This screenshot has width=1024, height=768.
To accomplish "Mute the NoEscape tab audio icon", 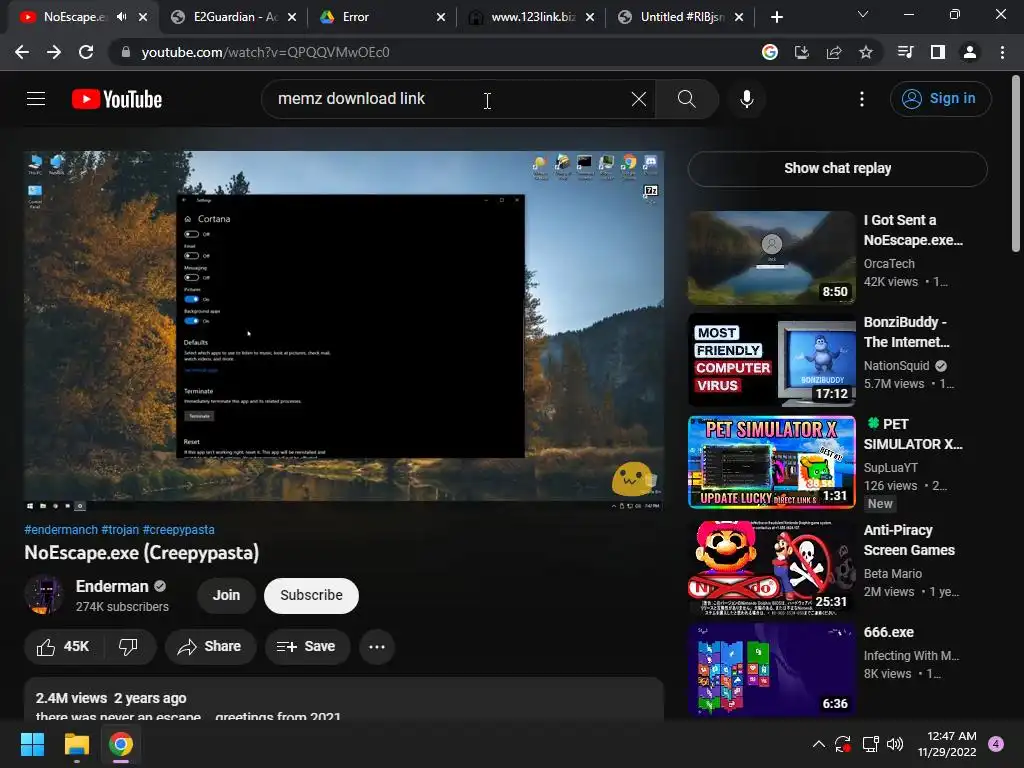I will pyautogui.click(x=121, y=17).
